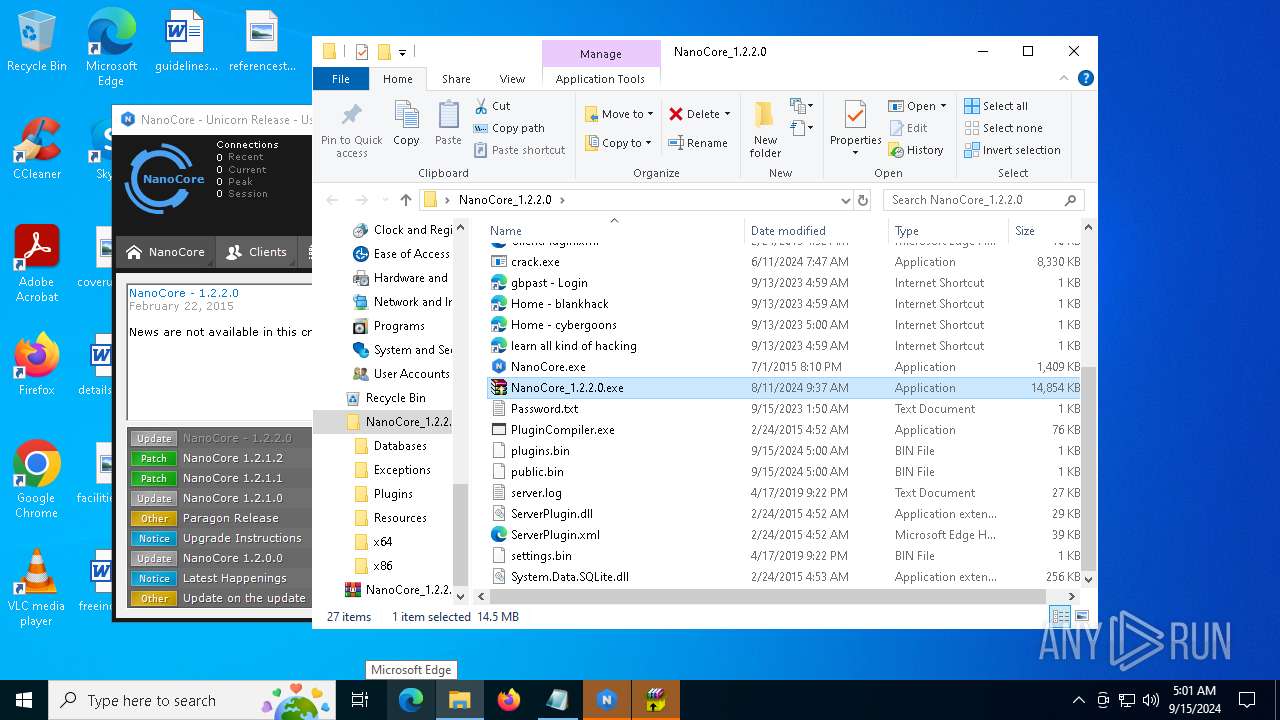Open the Move to dropdown
Image resolution: width=1280 pixels, height=720 pixels.
point(619,114)
